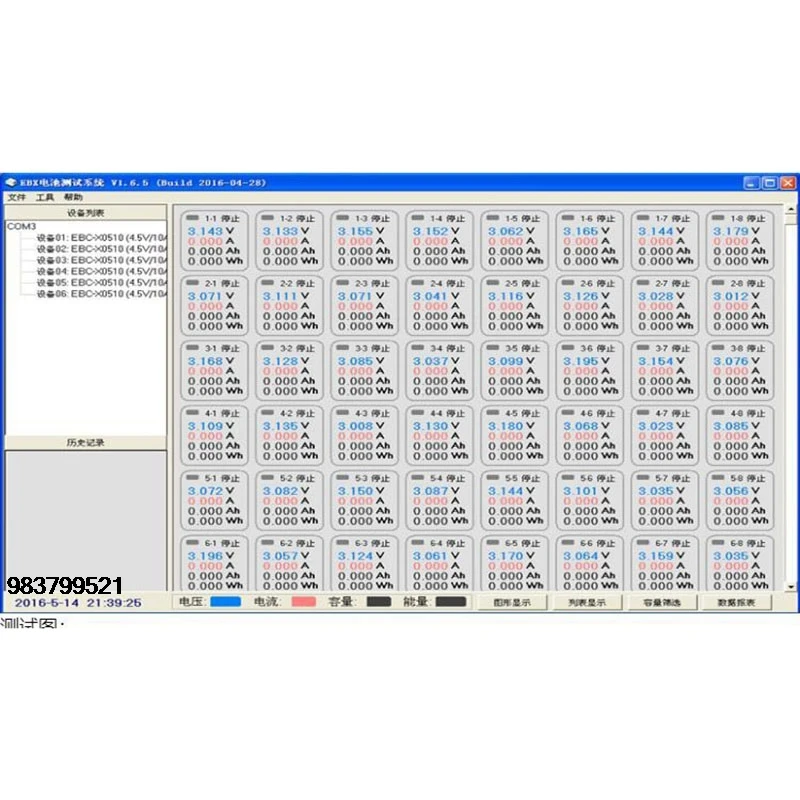Click the status indicator of channel 5-8

coord(718,478)
